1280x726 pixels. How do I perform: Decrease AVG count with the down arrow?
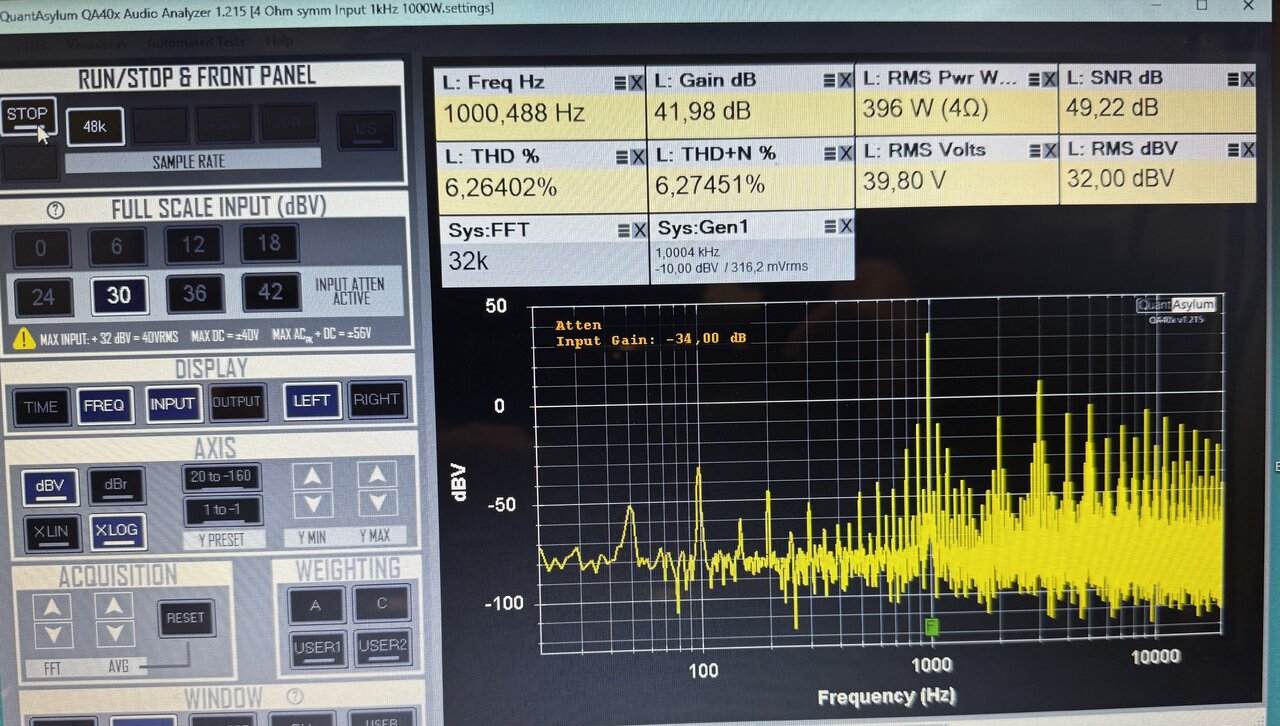click(115, 634)
